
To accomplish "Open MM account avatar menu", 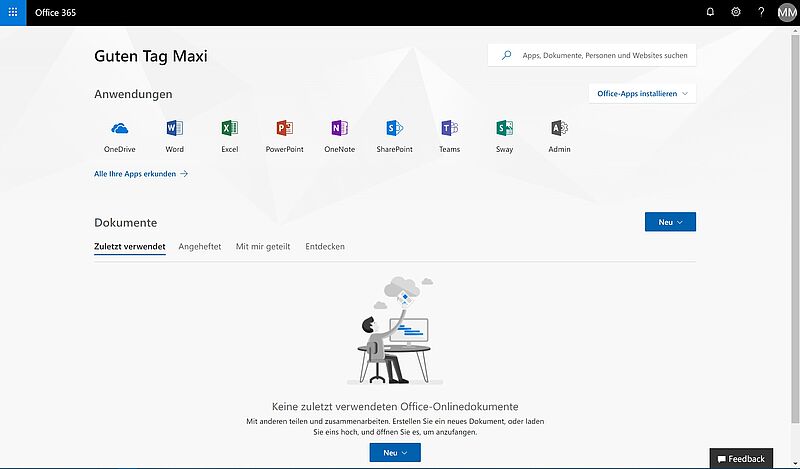I will click(787, 12).
